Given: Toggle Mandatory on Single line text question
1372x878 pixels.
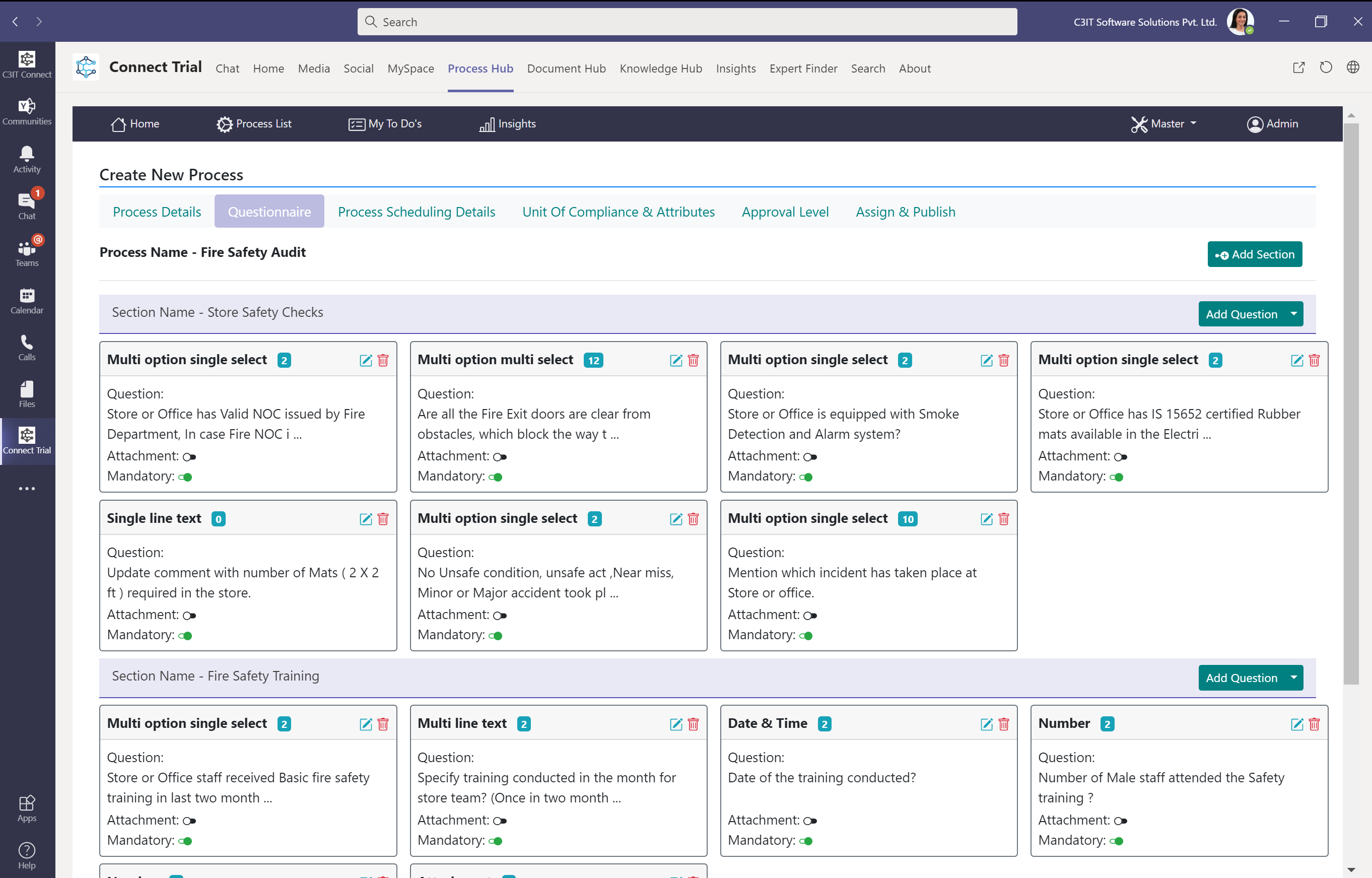Looking at the screenshot, I should [185, 635].
